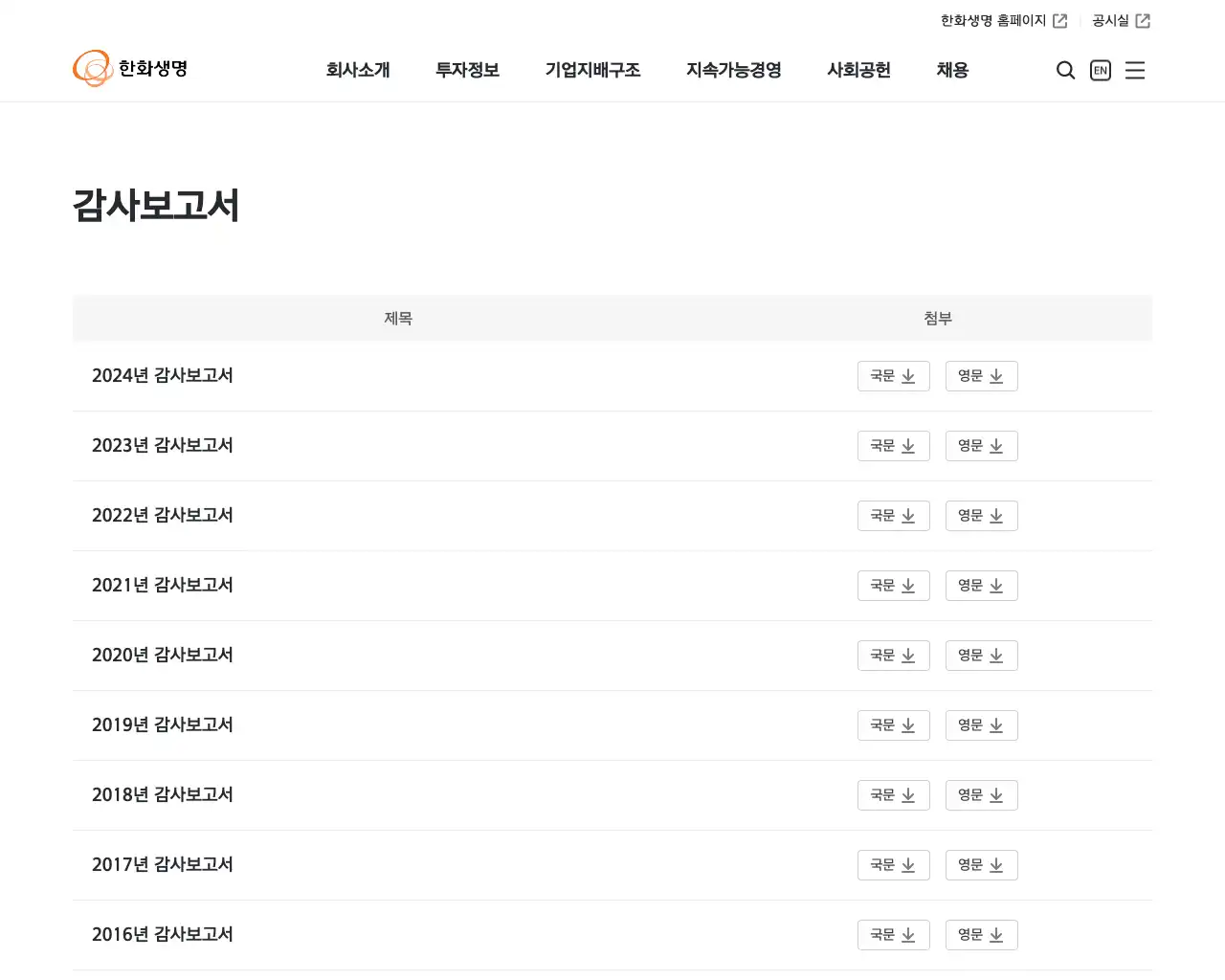Select the 투자정보 menu item
The width and height of the screenshot is (1225, 980).
coord(467,70)
